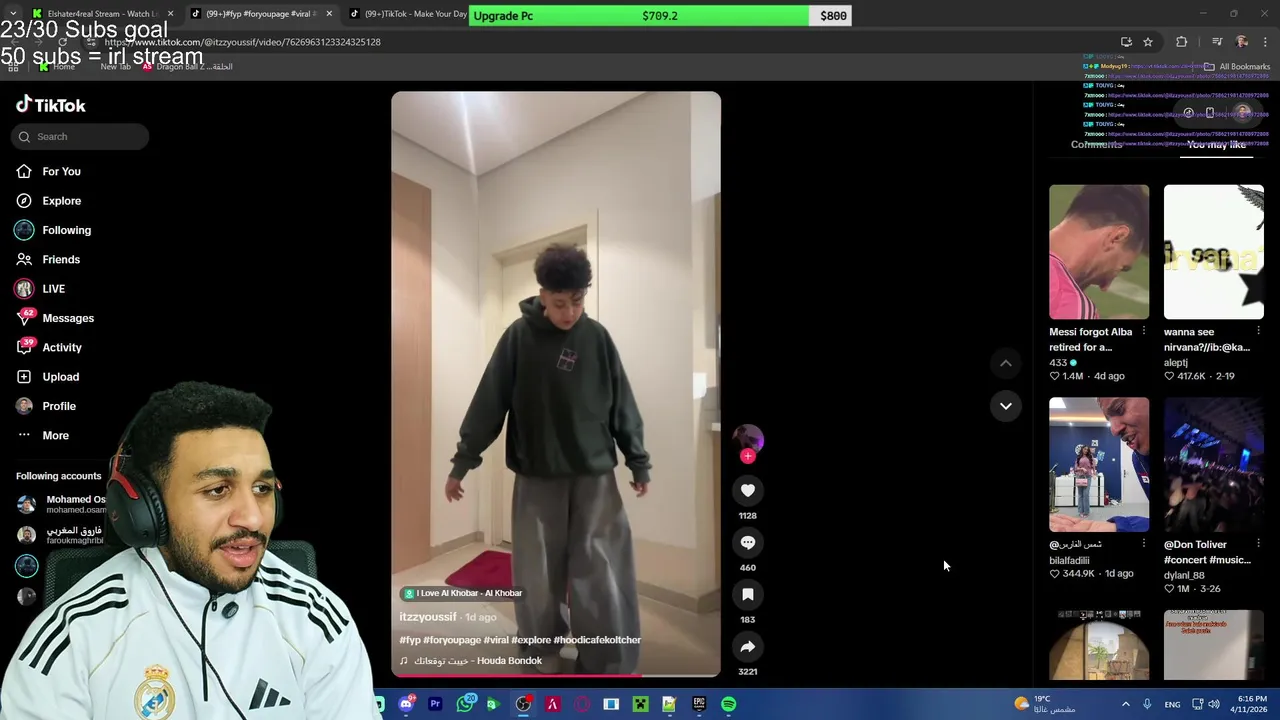Open OBS Studio from the taskbar
Image resolution: width=1280 pixels, height=720 pixels.
coord(523,704)
